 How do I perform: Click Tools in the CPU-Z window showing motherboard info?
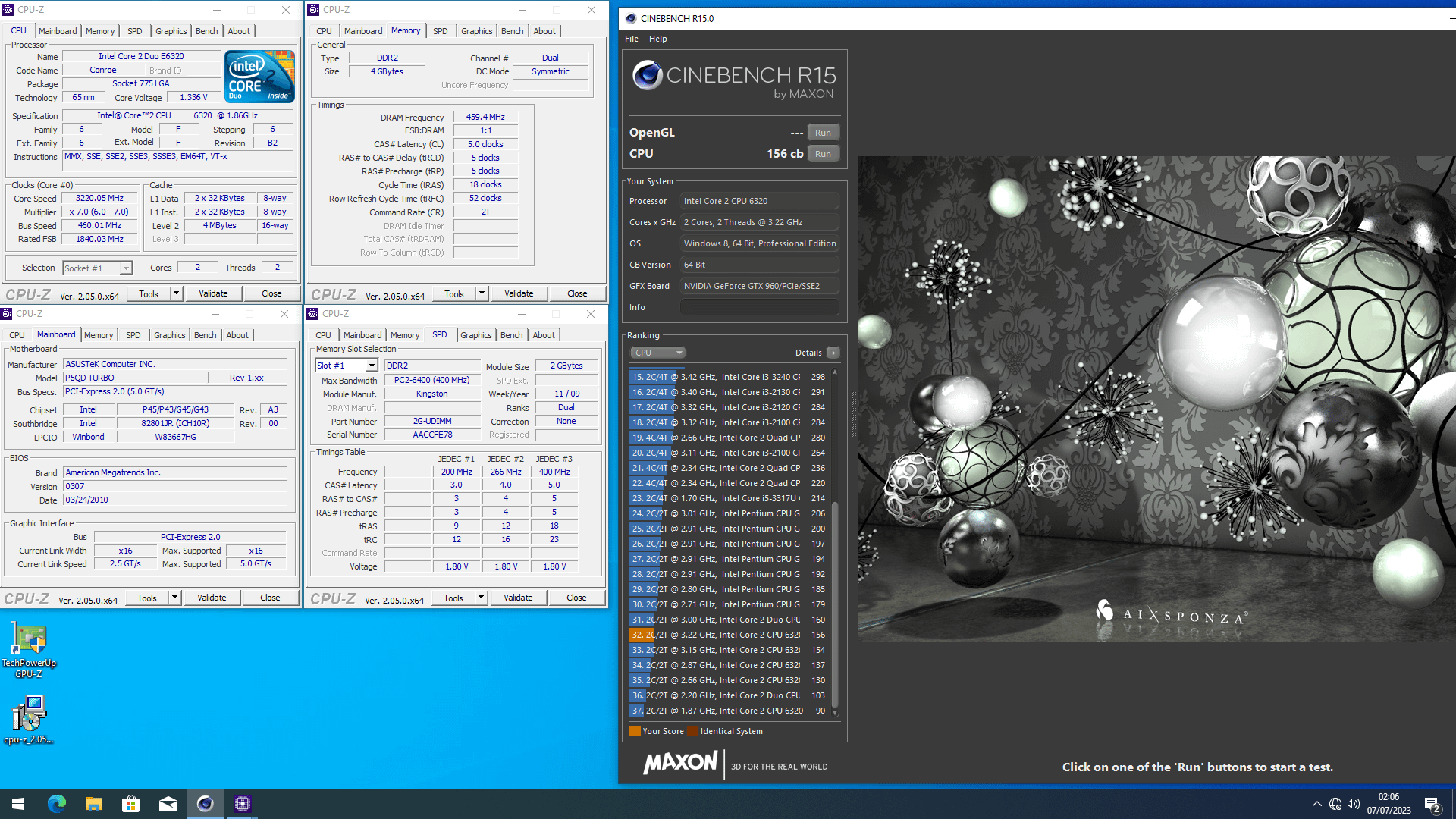[x=147, y=598]
